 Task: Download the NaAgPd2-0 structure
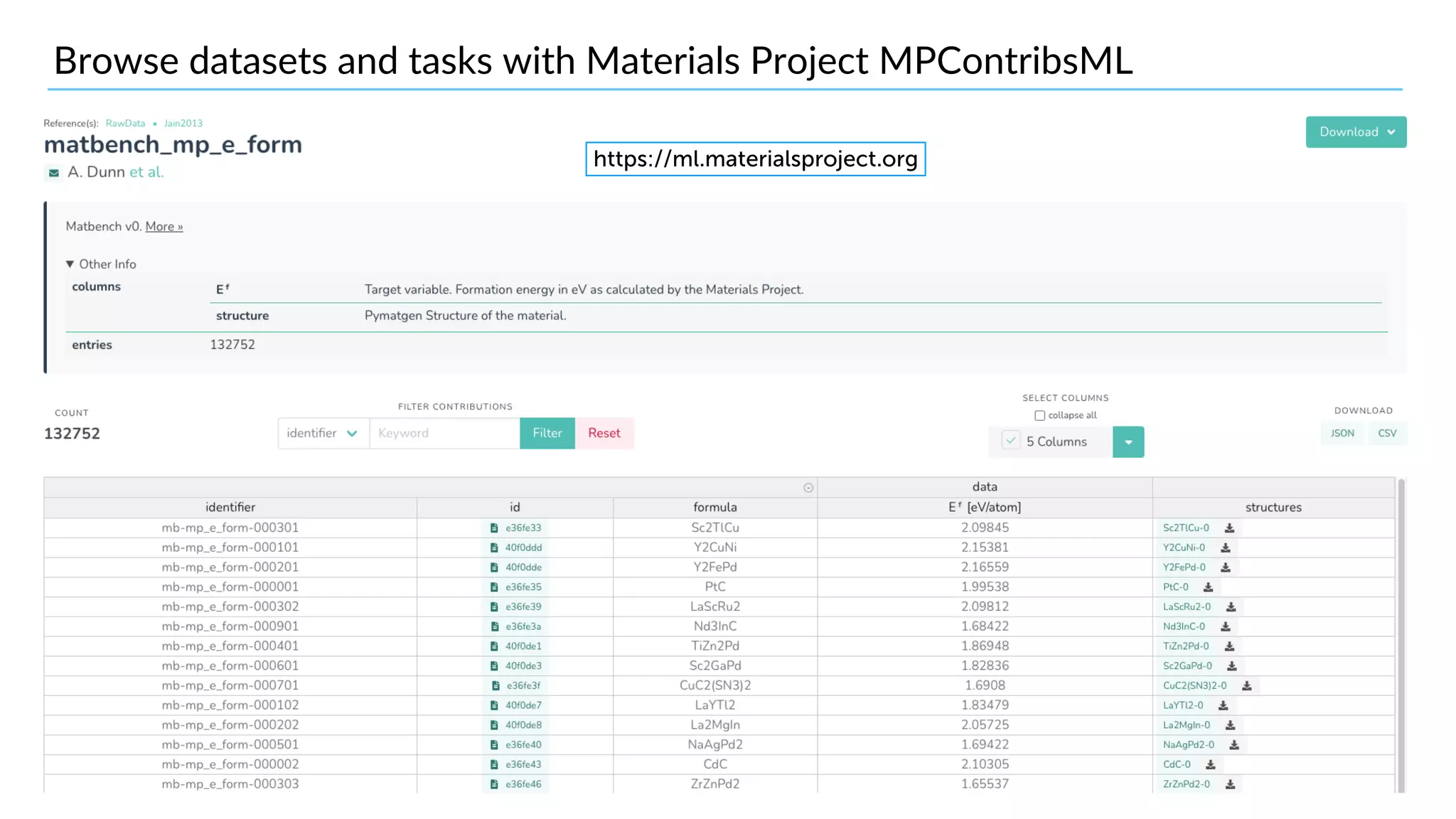click(x=1234, y=745)
